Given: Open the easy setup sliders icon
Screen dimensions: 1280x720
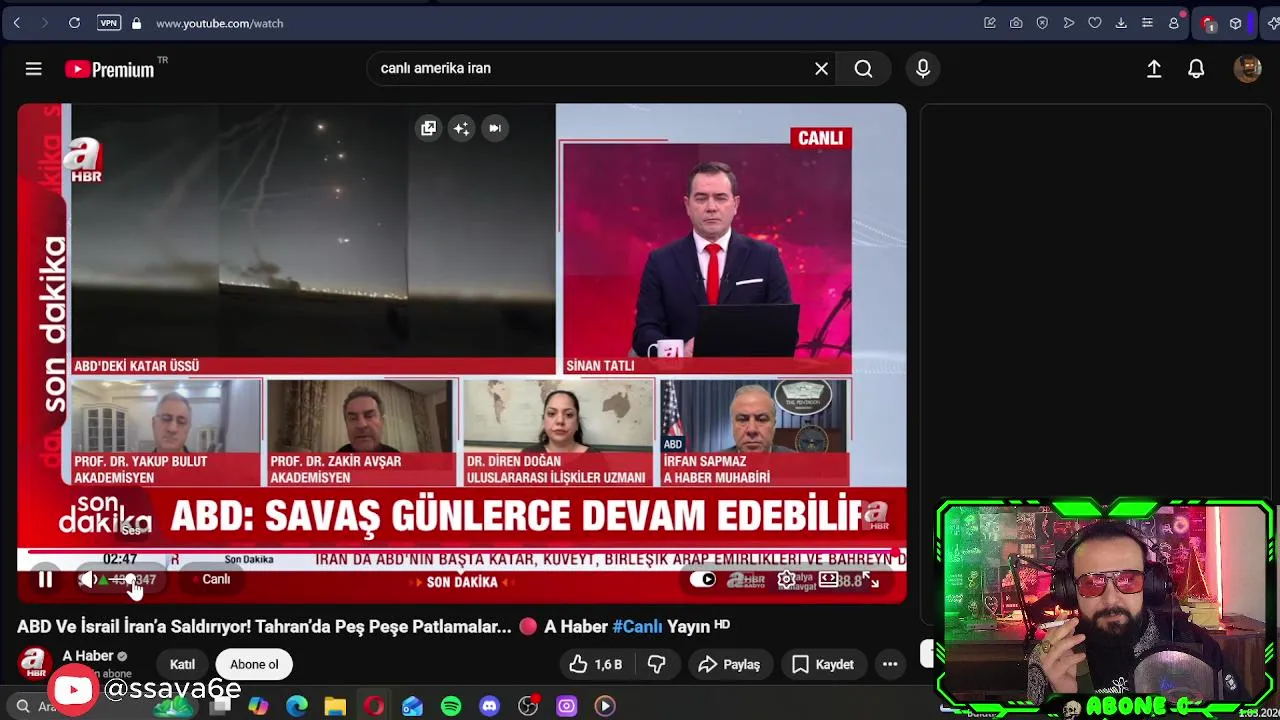Looking at the screenshot, I should 1147,23.
